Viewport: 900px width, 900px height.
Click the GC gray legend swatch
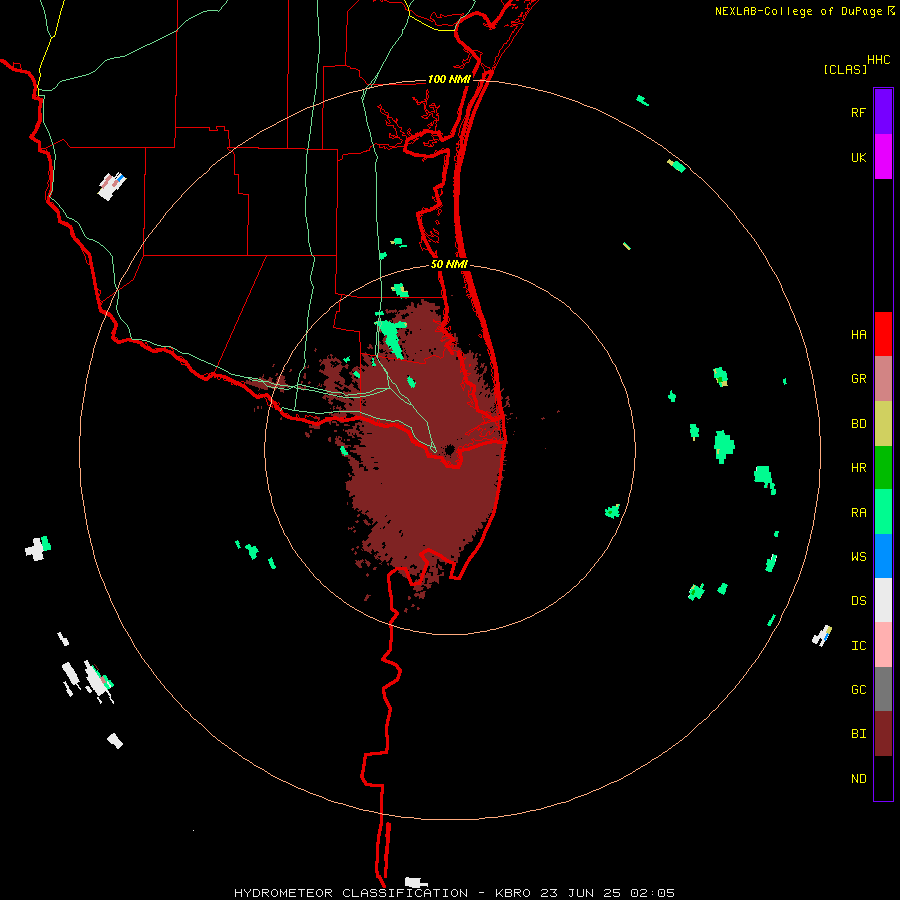pyautogui.click(x=883, y=689)
